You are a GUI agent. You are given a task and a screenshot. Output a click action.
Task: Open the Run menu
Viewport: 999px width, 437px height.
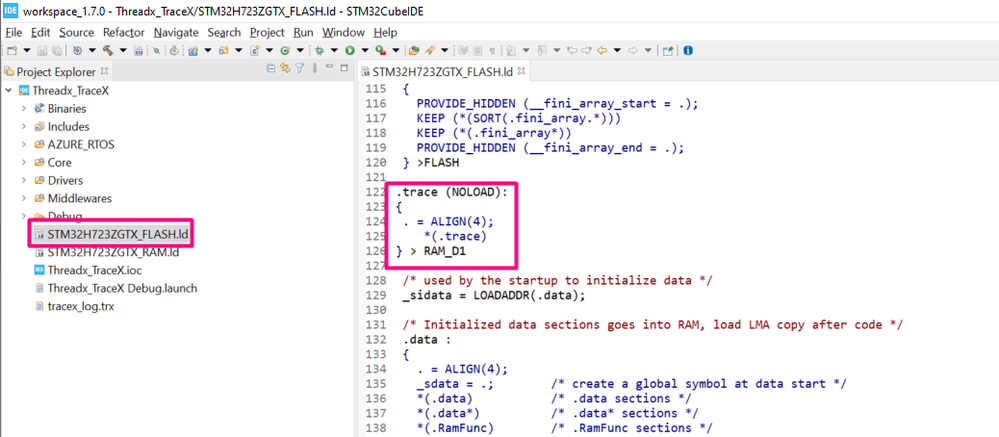coord(303,32)
